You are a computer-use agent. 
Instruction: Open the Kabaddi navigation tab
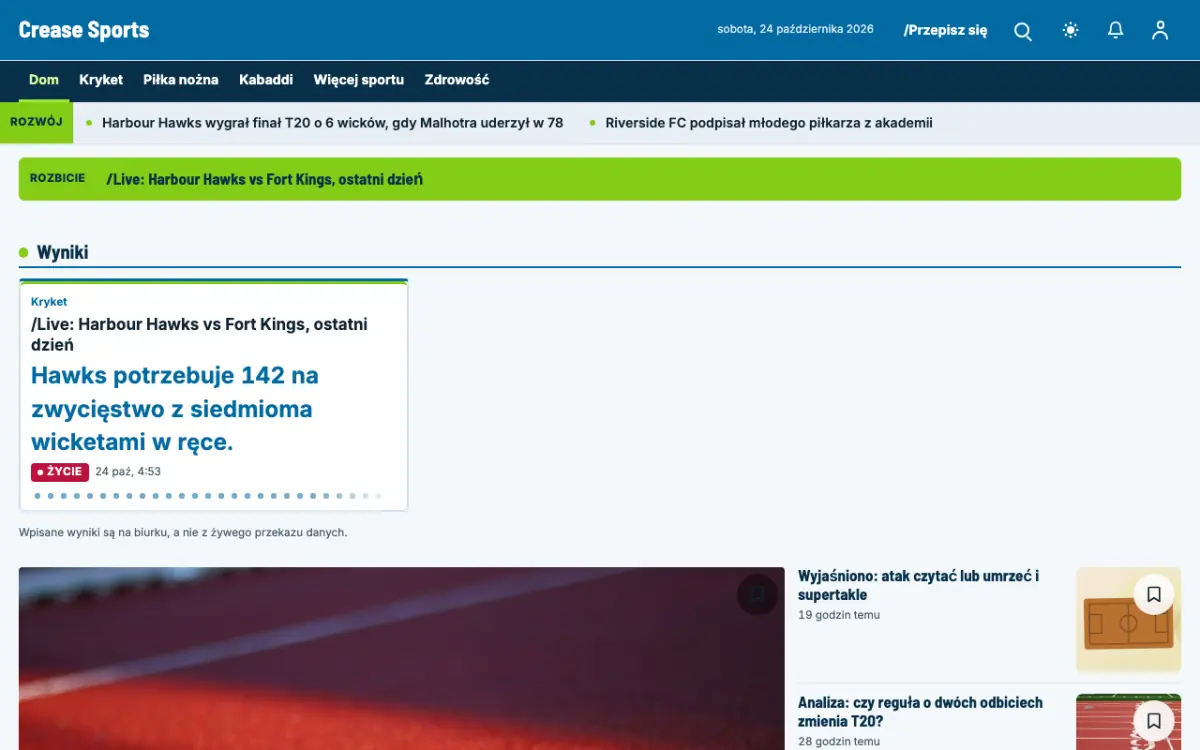(x=266, y=80)
